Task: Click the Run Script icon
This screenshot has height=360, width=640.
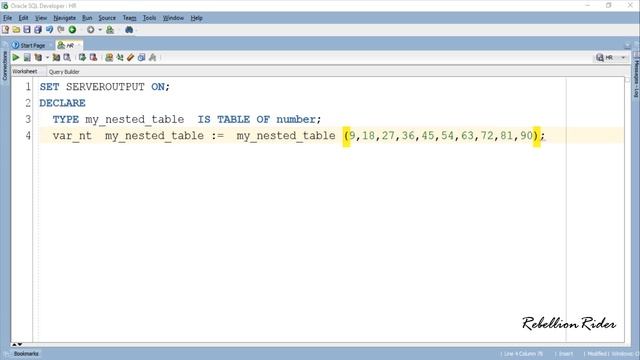Action: tap(27, 58)
